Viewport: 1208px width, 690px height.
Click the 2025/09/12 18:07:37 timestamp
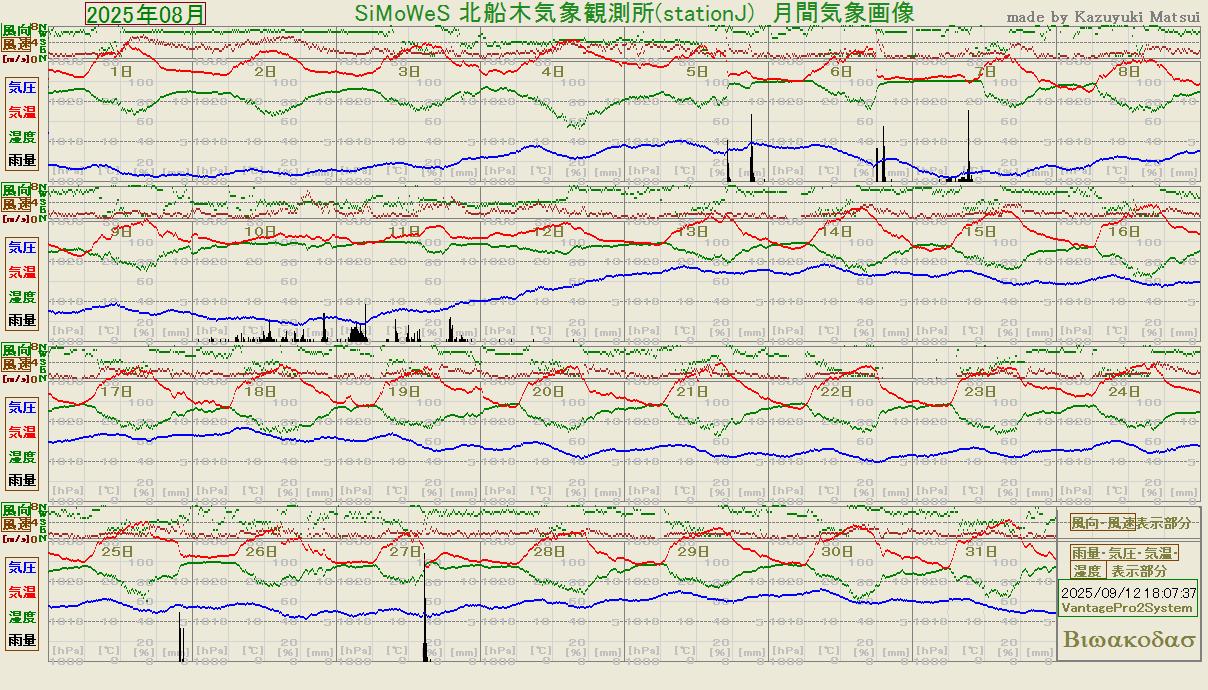pos(1129,593)
